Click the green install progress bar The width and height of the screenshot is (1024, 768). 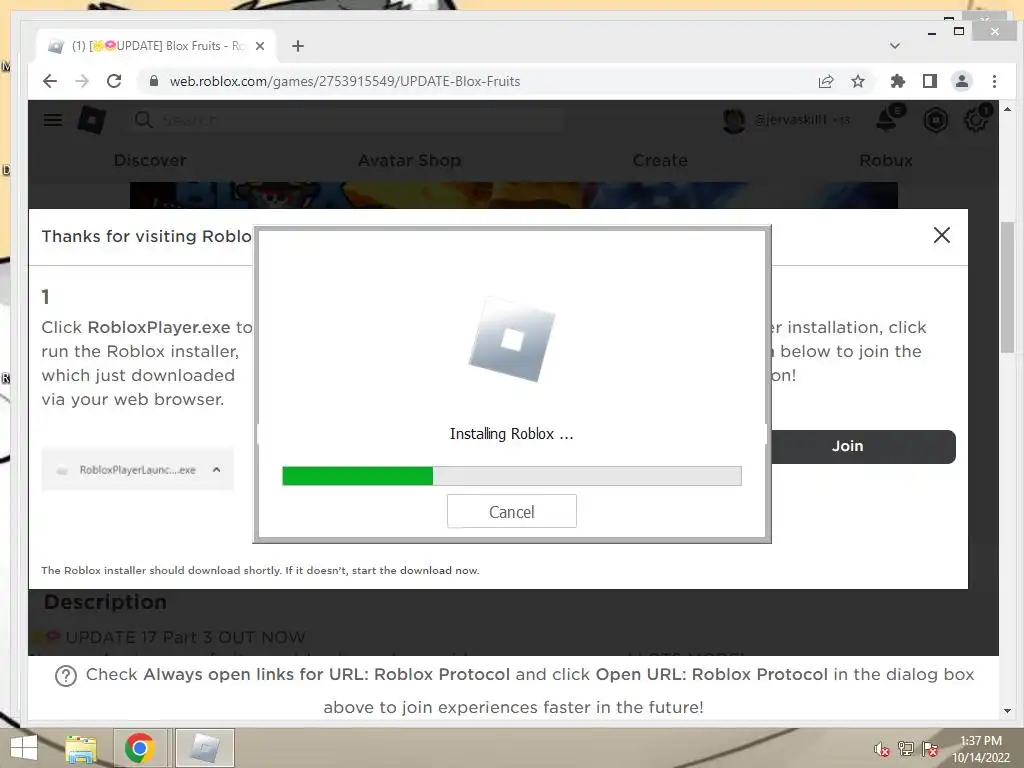tap(511, 475)
